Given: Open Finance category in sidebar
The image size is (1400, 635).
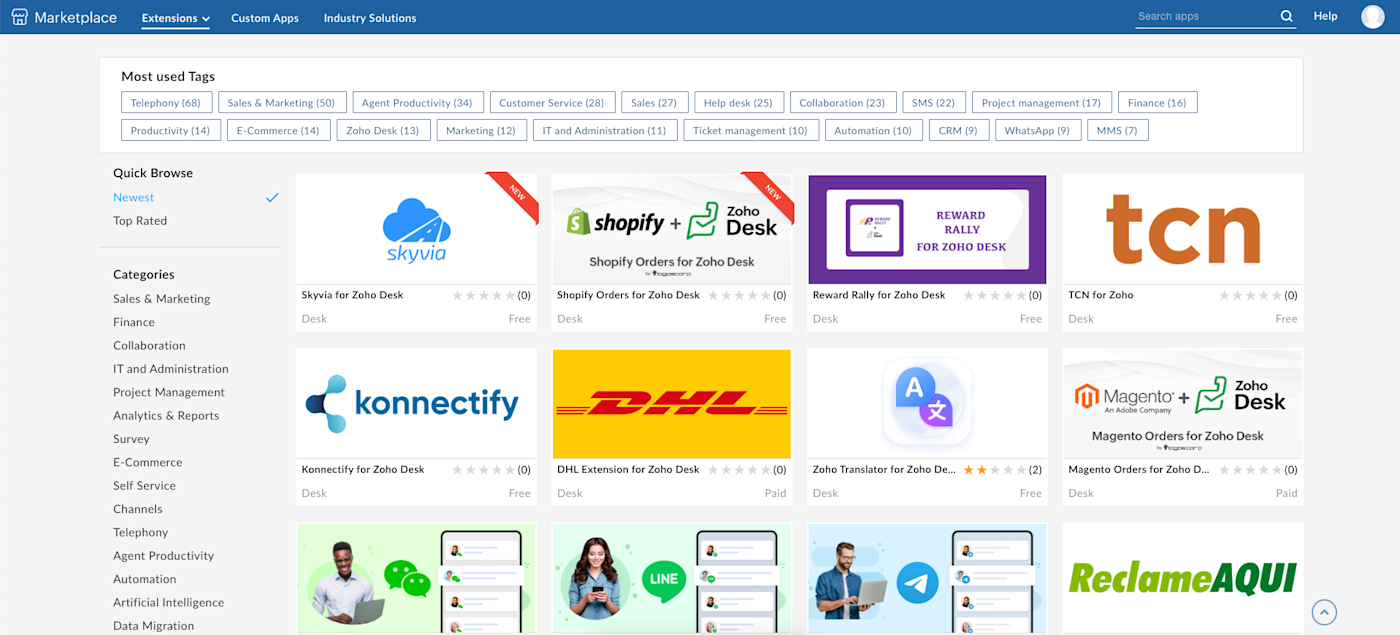Looking at the screenshot, I should (134, 322).
